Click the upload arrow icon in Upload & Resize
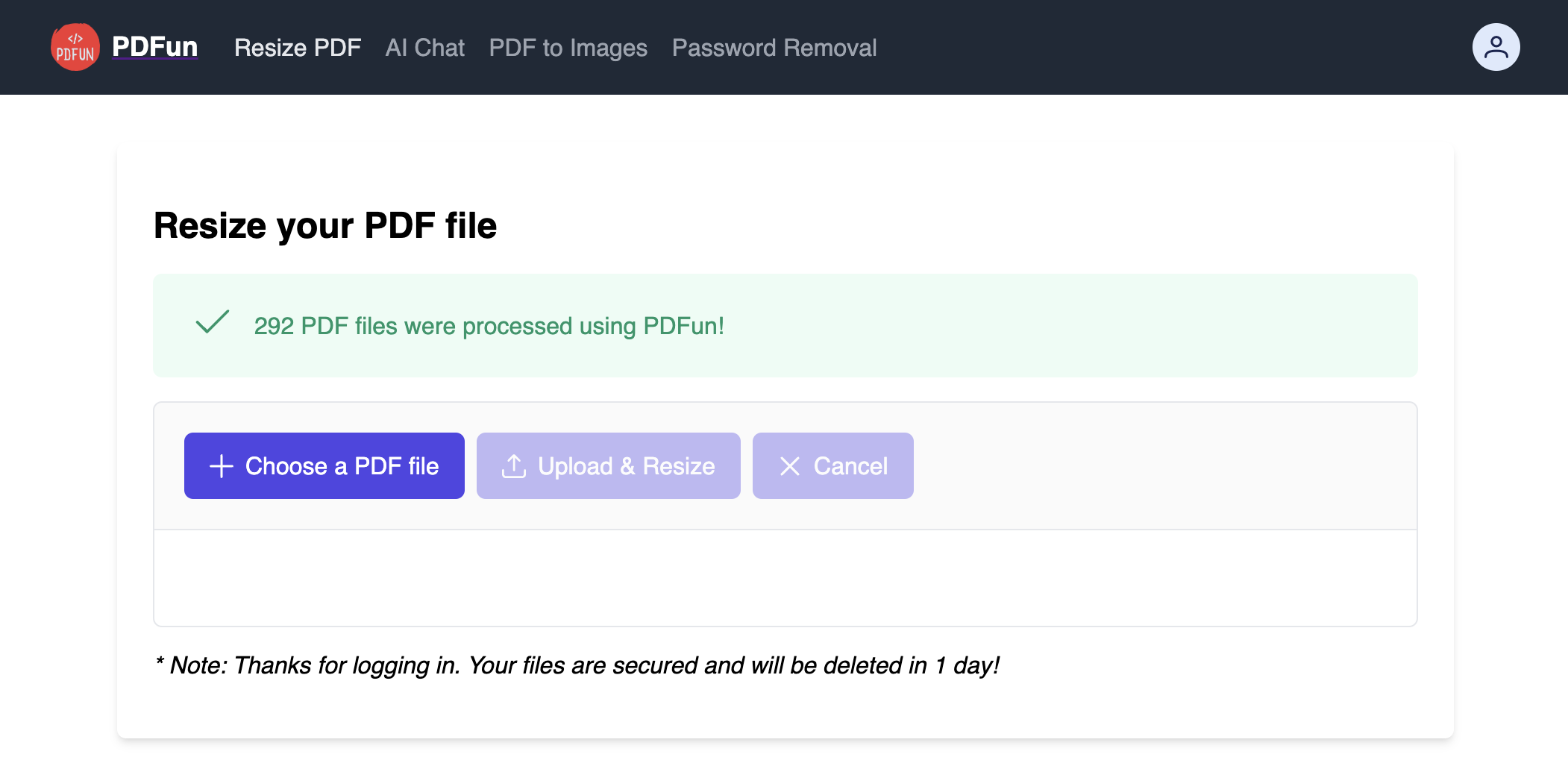Viewport: 1568px width, 763px height. (x=512, y=465)
